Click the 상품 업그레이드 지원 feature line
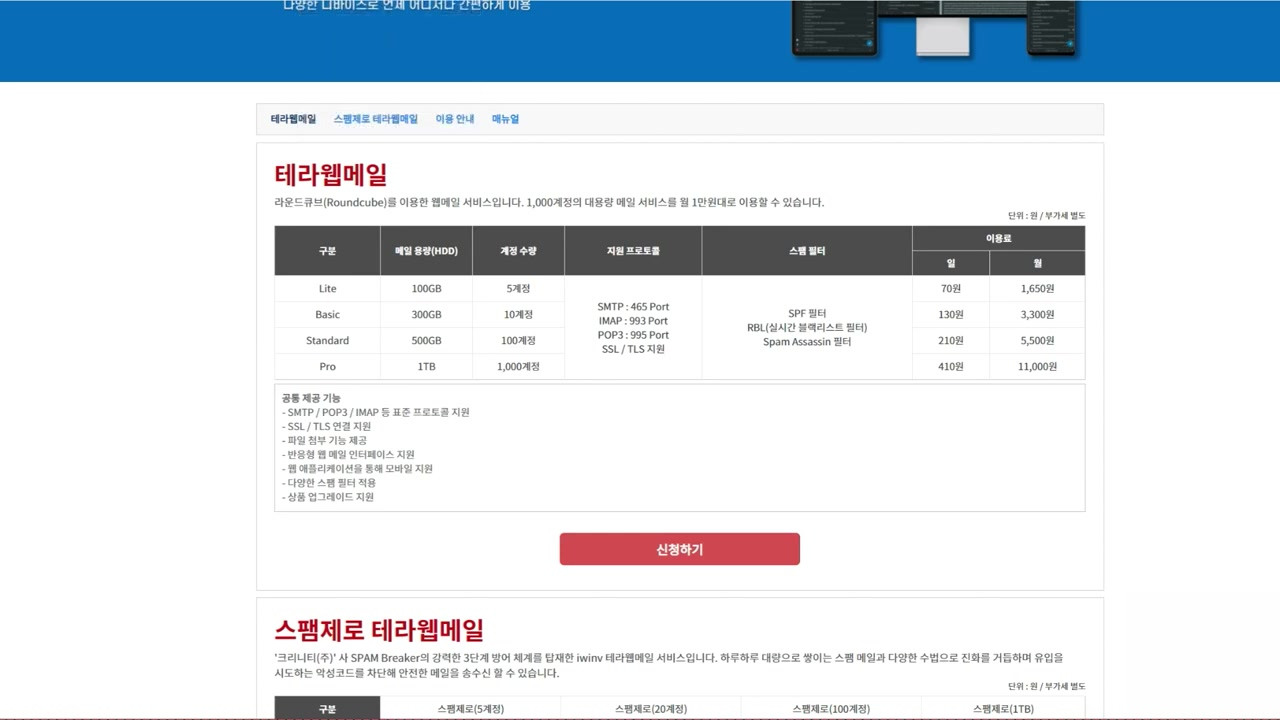Screen dimensions: 1280x720 pos(328,497)
